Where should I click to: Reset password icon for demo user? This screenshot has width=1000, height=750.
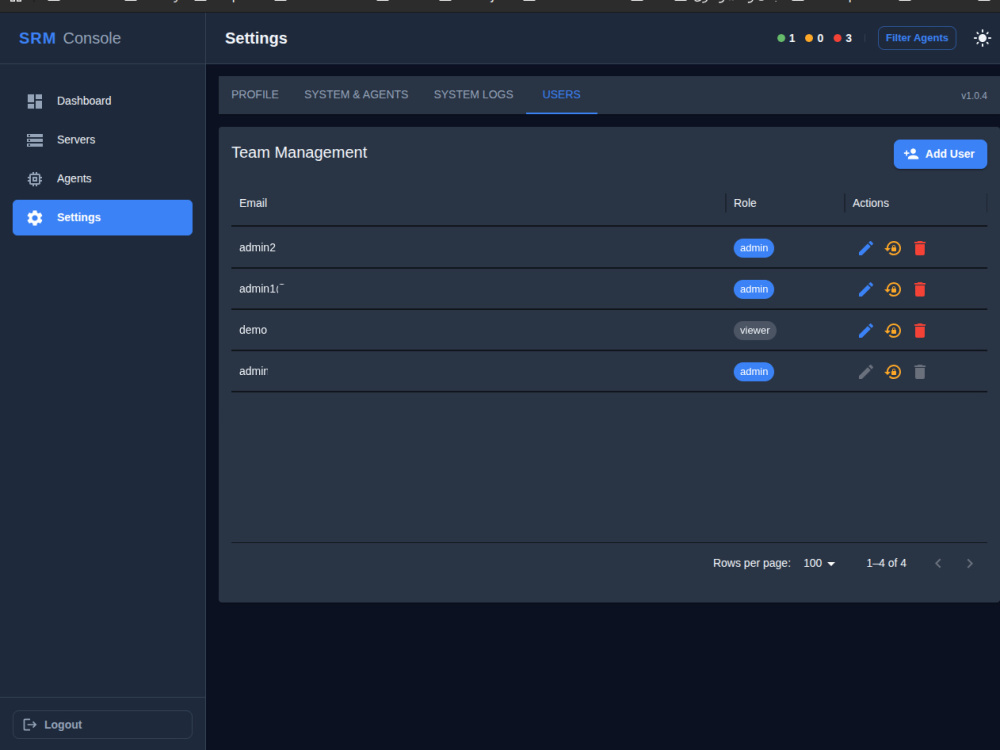893,330
